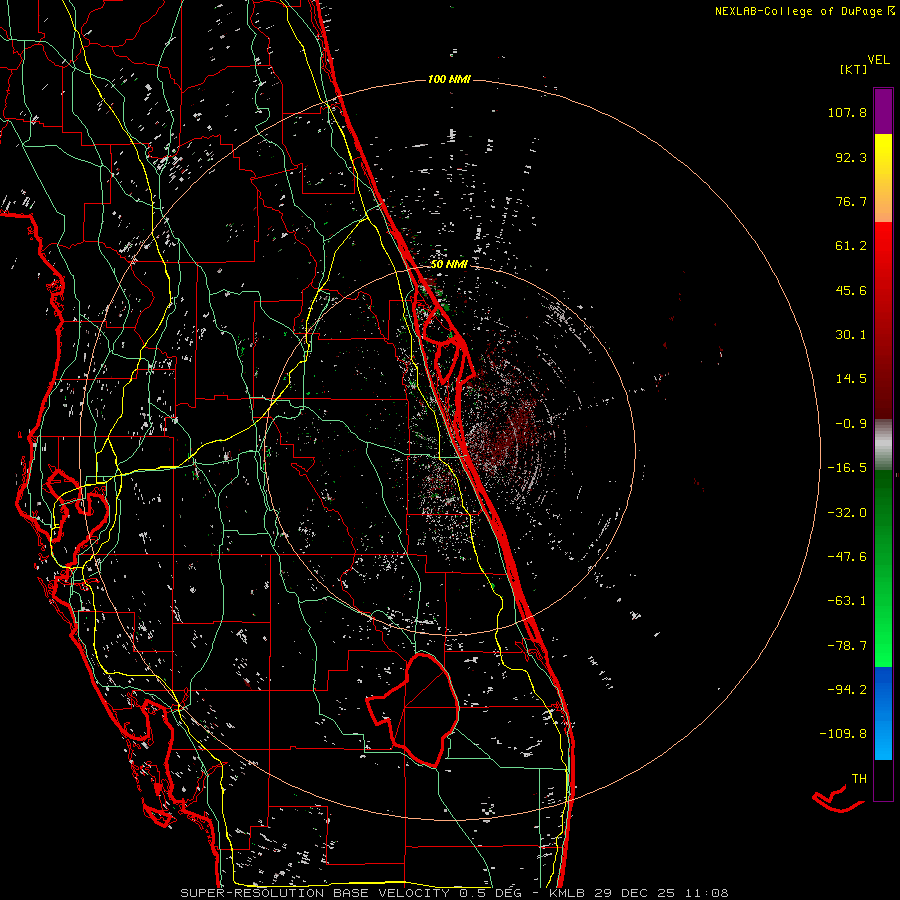This screenshot has width=900, height=900.
Task: Click the 100 NMI range ring label
Action: (449, 79)
